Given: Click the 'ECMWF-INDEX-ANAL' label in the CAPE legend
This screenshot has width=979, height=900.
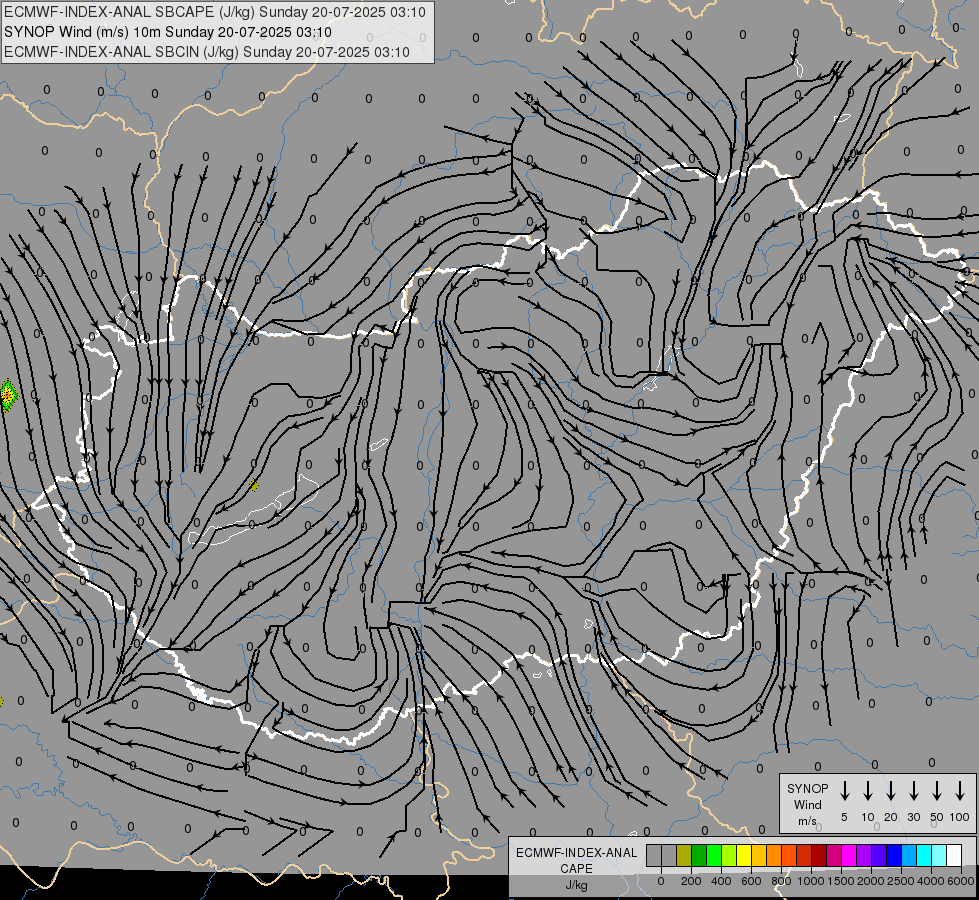Looking at the screenshot, I should click(x=576, y=853).
